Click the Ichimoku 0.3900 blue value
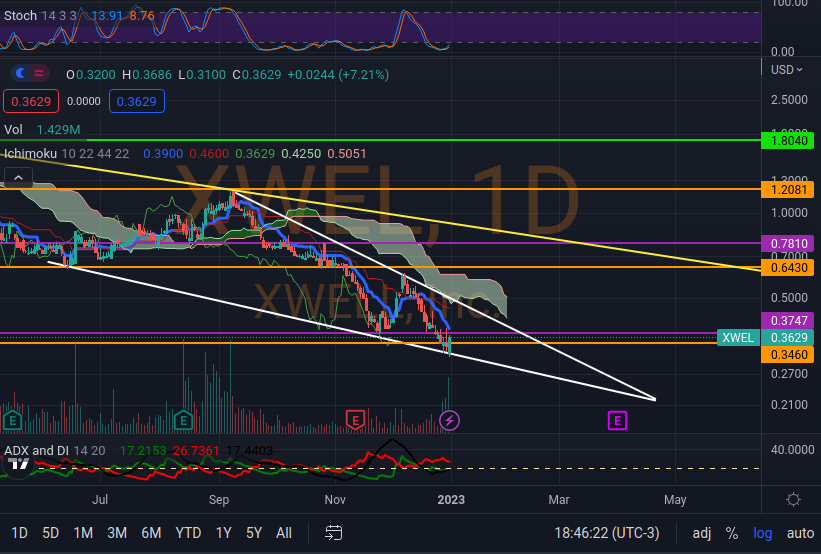Screen dimensions: 821x554 (x=163, y=153)
